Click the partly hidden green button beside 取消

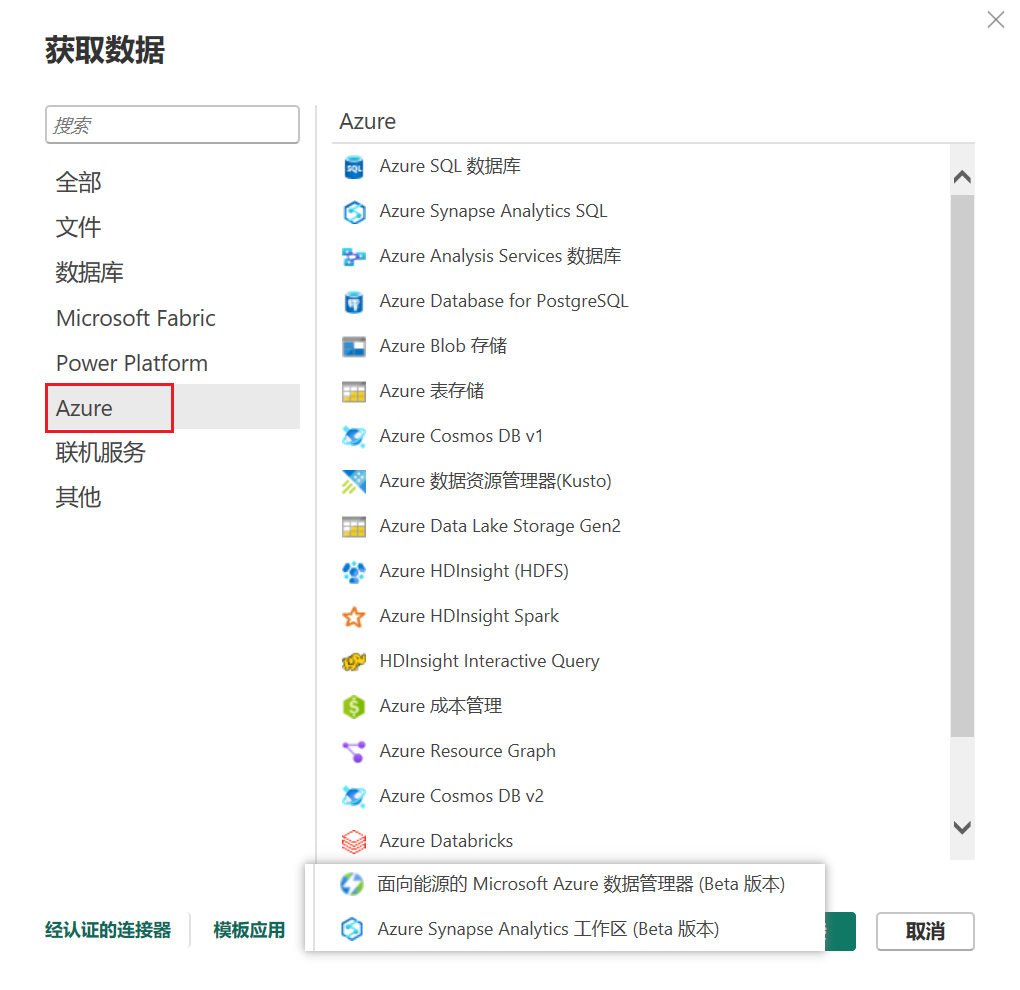click(840, 931)
